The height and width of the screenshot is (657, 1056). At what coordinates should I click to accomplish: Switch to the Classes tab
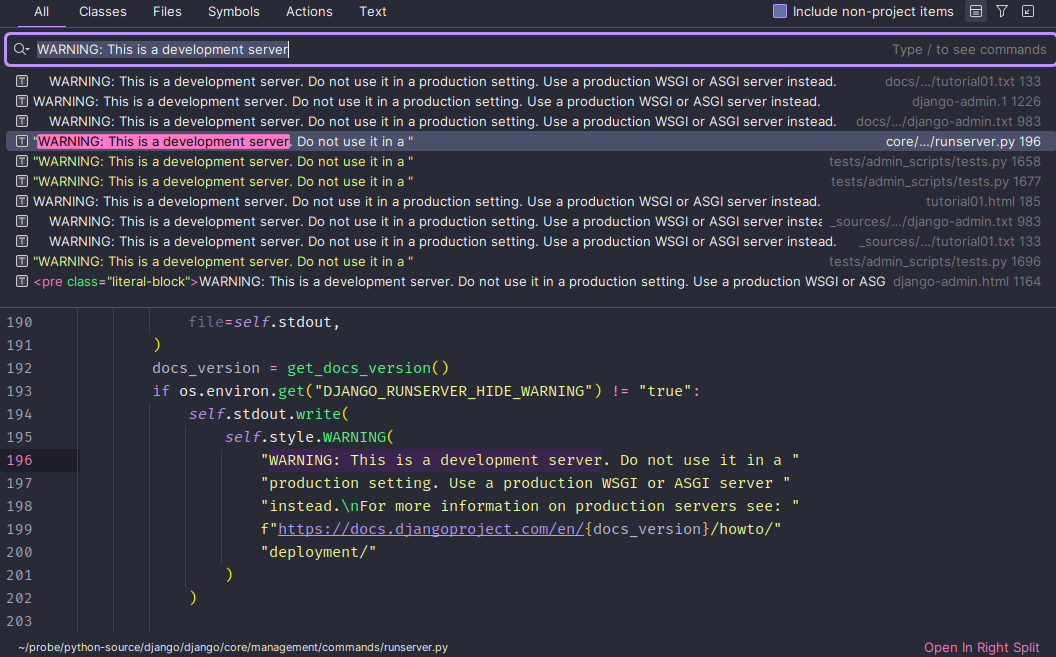click(x=102, y=11)
